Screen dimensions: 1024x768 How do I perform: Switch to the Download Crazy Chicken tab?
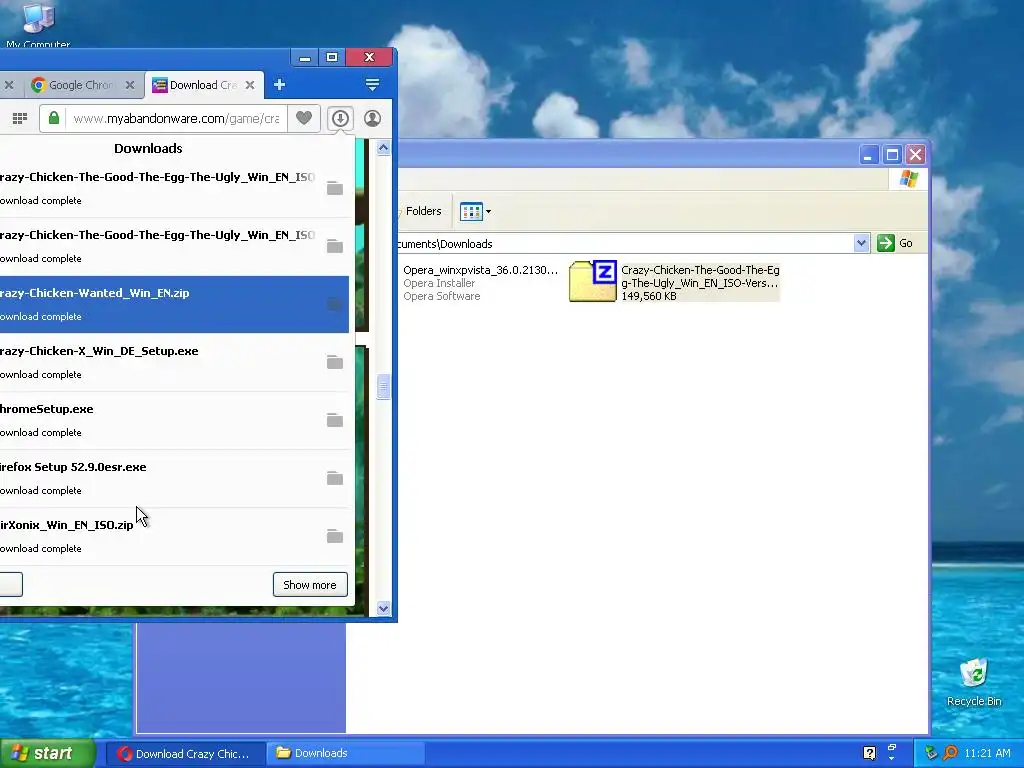pyautogui.click(x=204, y=85)
